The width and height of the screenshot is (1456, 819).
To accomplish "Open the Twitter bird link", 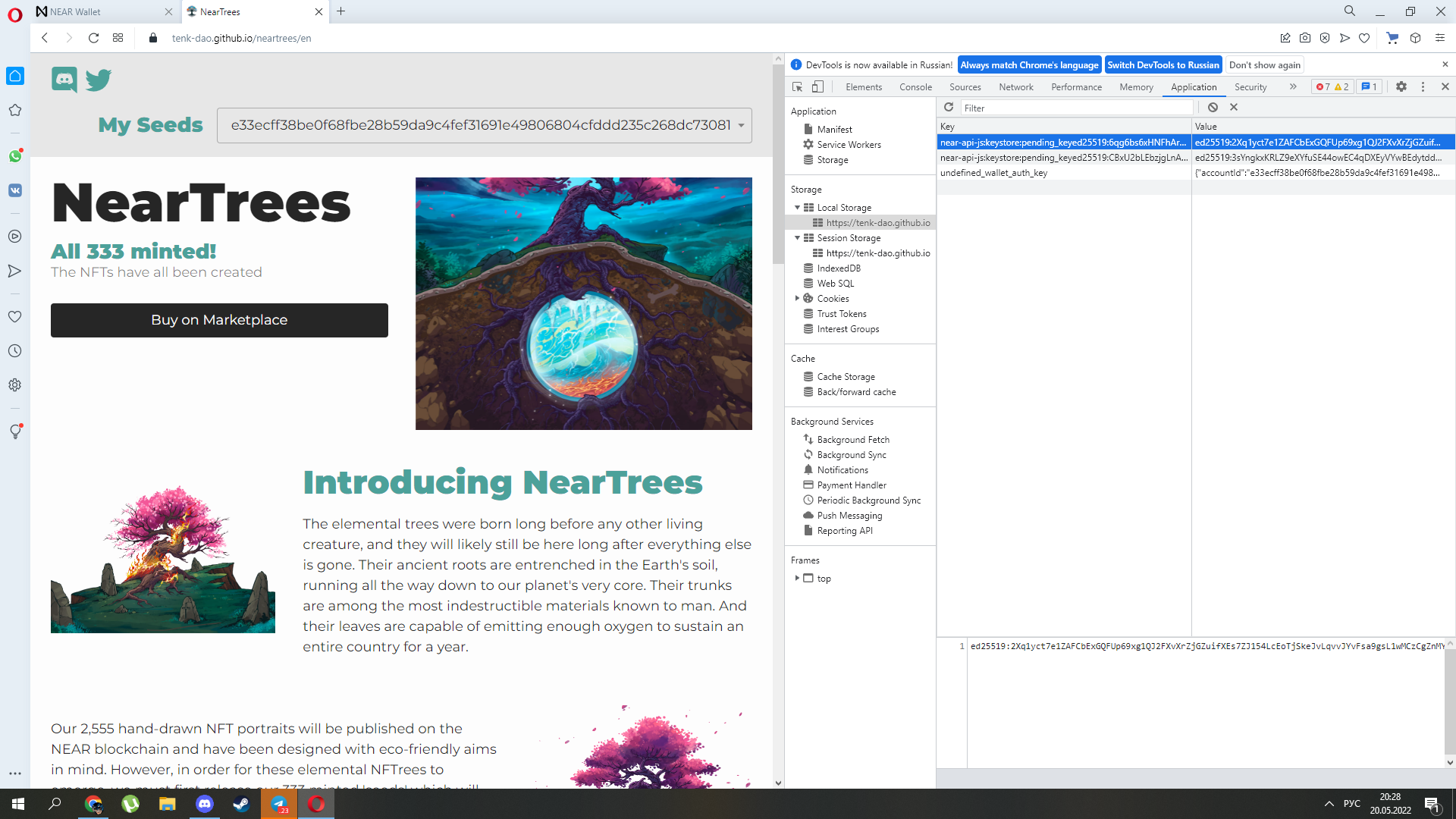I will pyautogui.click(x=99, y=79).
